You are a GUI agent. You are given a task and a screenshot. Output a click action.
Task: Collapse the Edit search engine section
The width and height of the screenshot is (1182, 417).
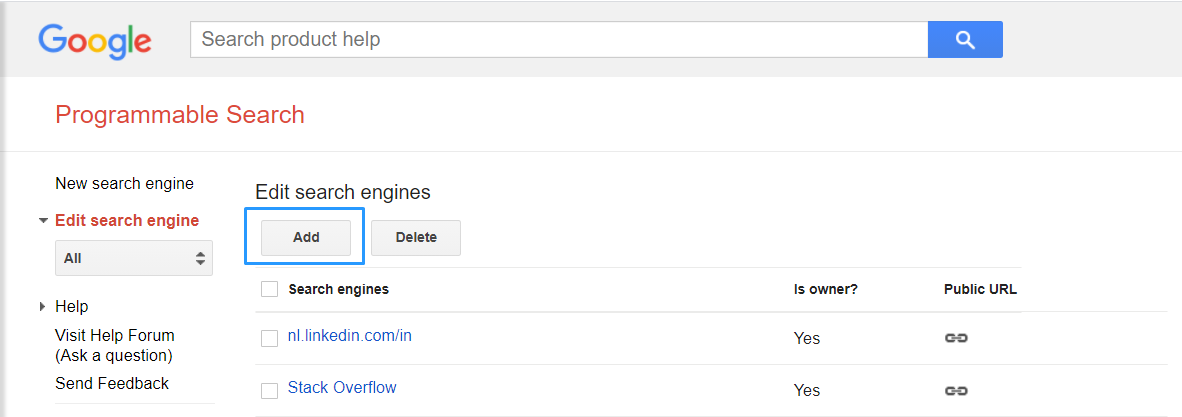click(x=44, y=220)
